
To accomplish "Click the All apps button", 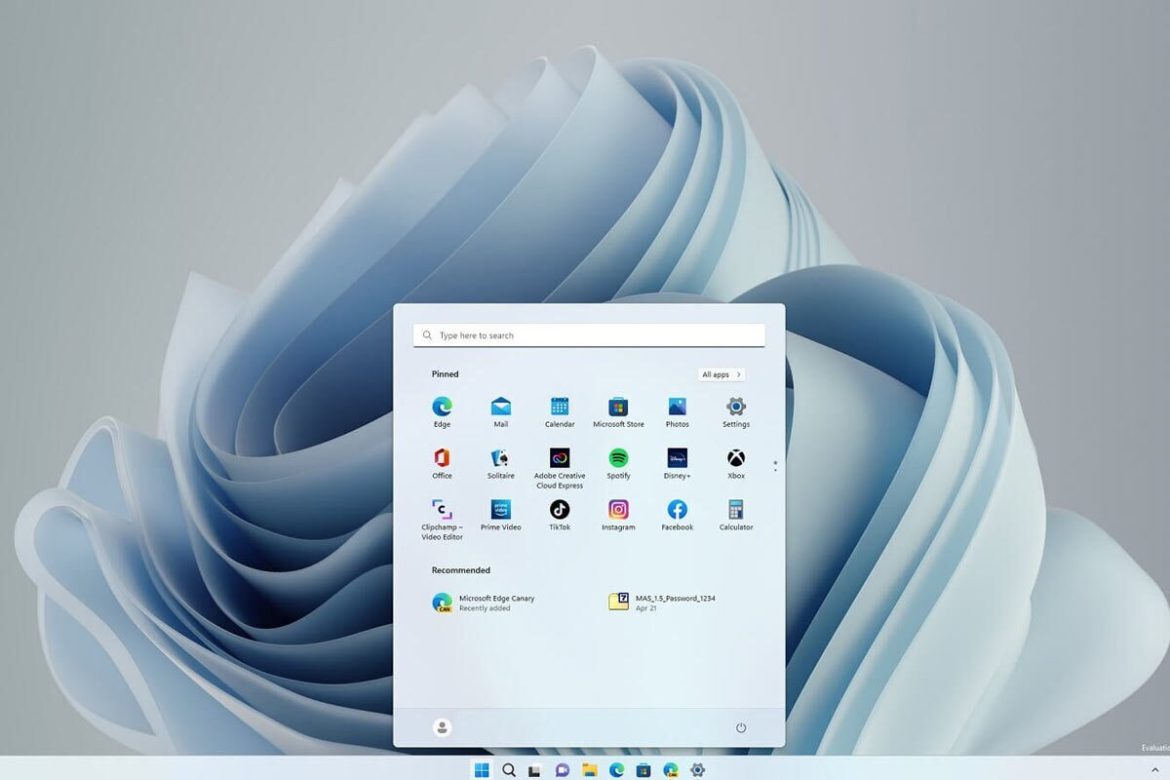I will tap(721, 375).
